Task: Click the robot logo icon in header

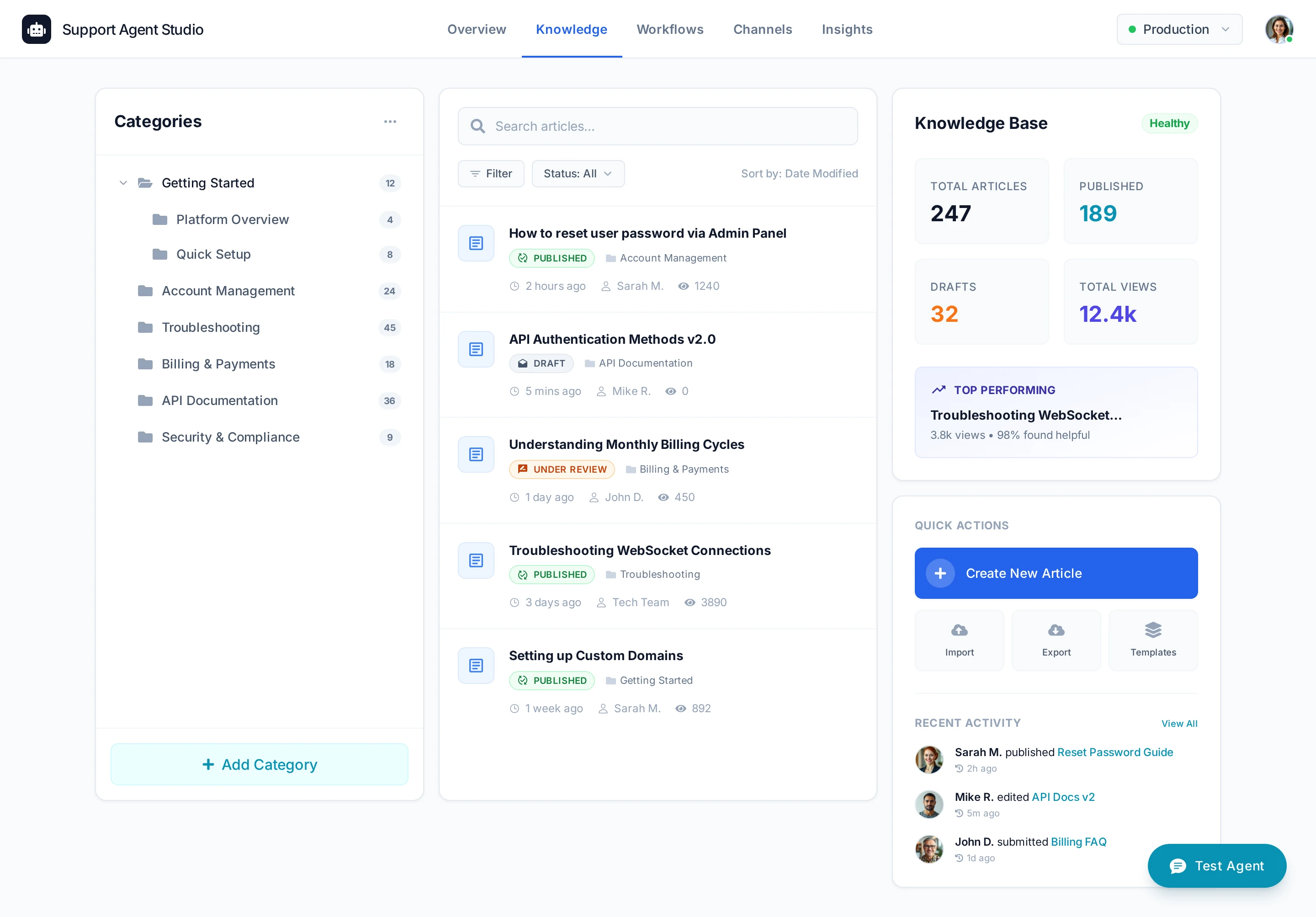Action: click(x=36, y=29)
